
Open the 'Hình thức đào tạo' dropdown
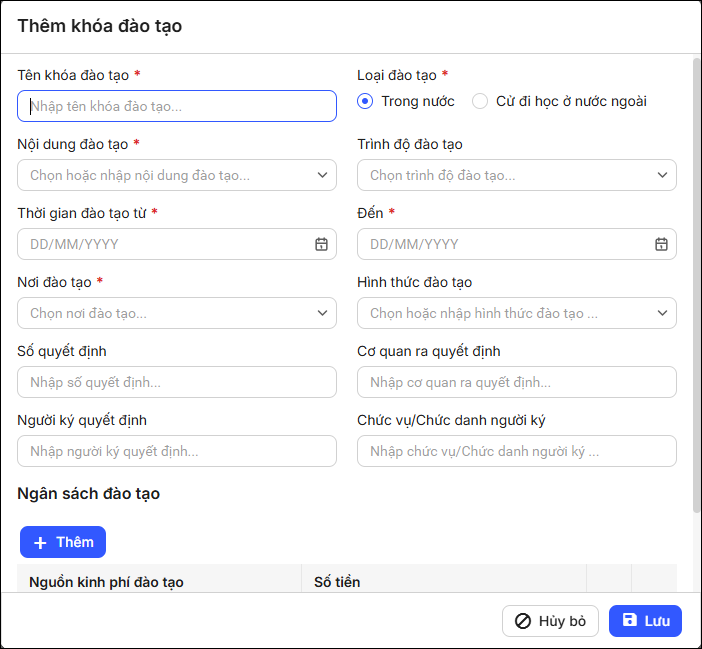(661, 313)
